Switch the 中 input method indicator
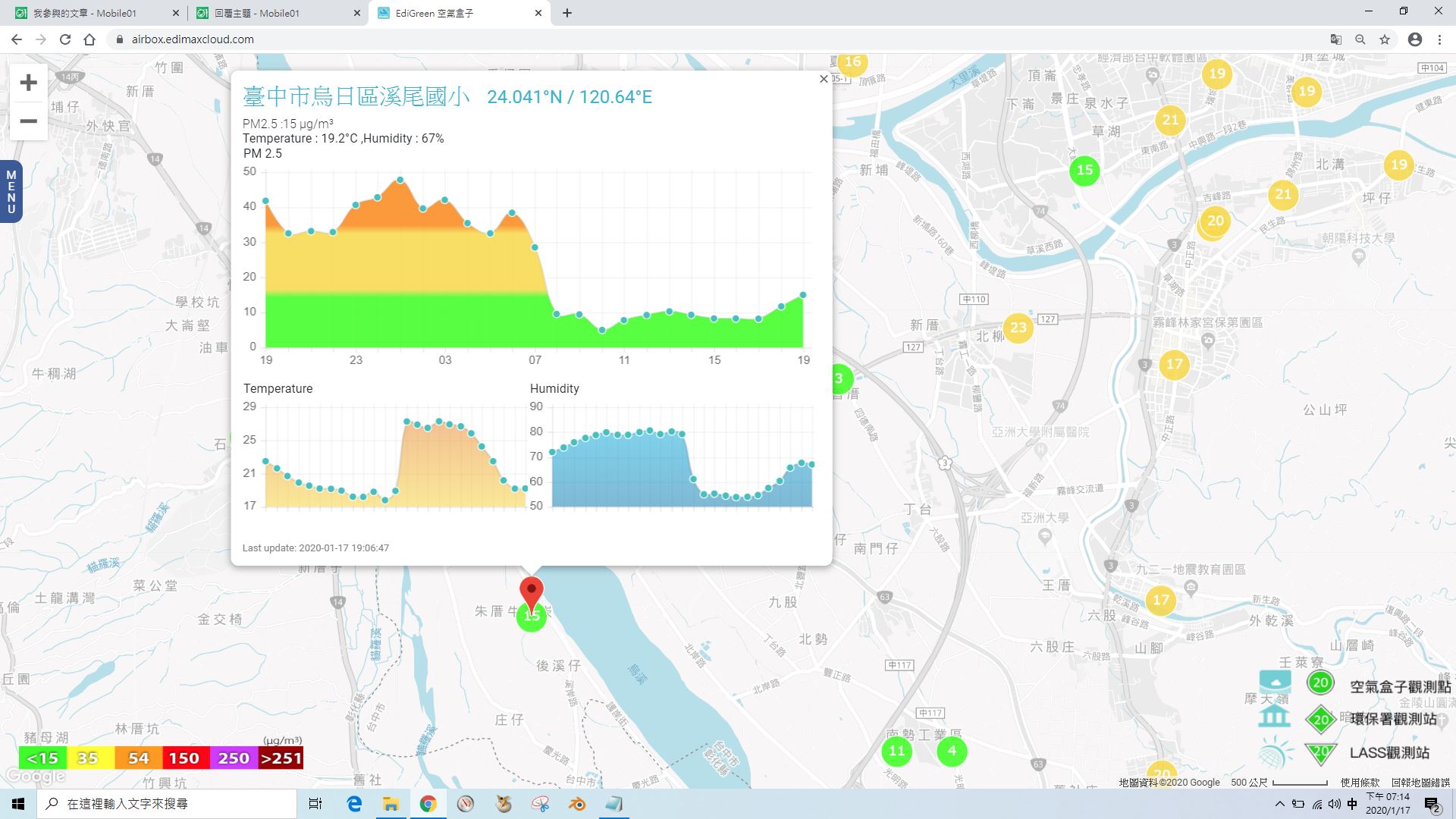The image size is (1456, 819). (x=1352, y=804)
